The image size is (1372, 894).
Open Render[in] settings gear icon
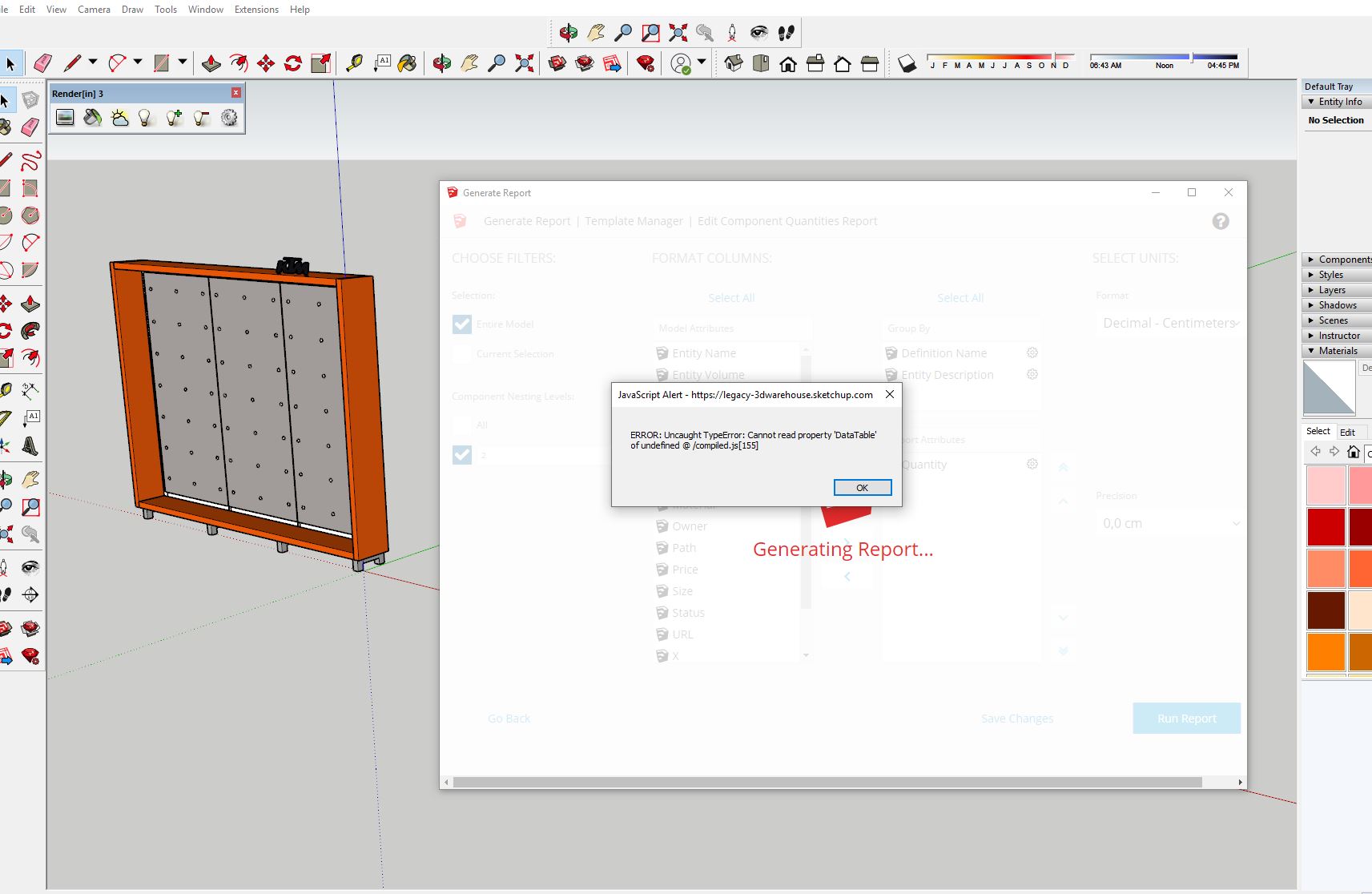point(229,119)
